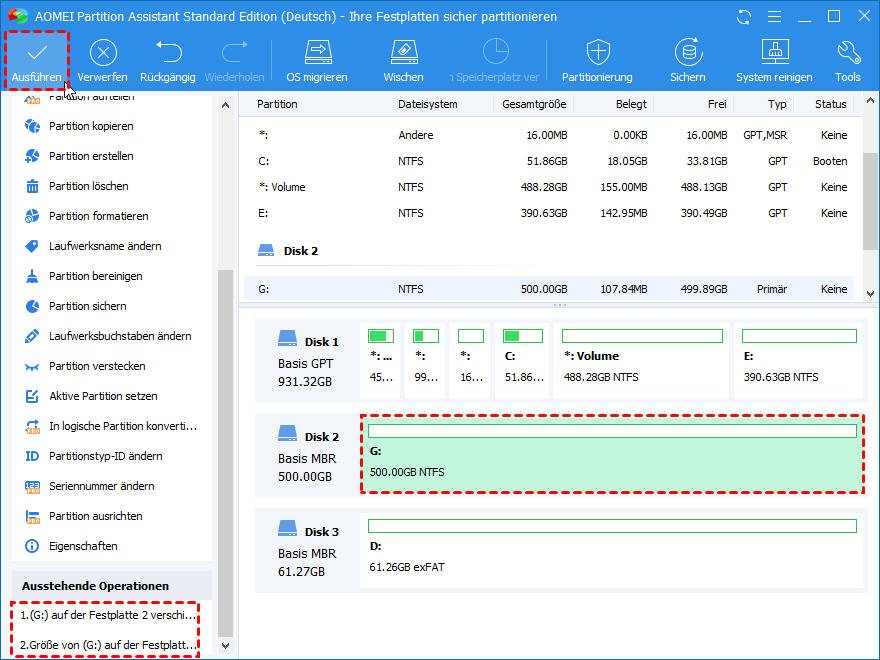Choose Partition sichern option
Viewport: 880px width, 660px height.
(88, 306)
